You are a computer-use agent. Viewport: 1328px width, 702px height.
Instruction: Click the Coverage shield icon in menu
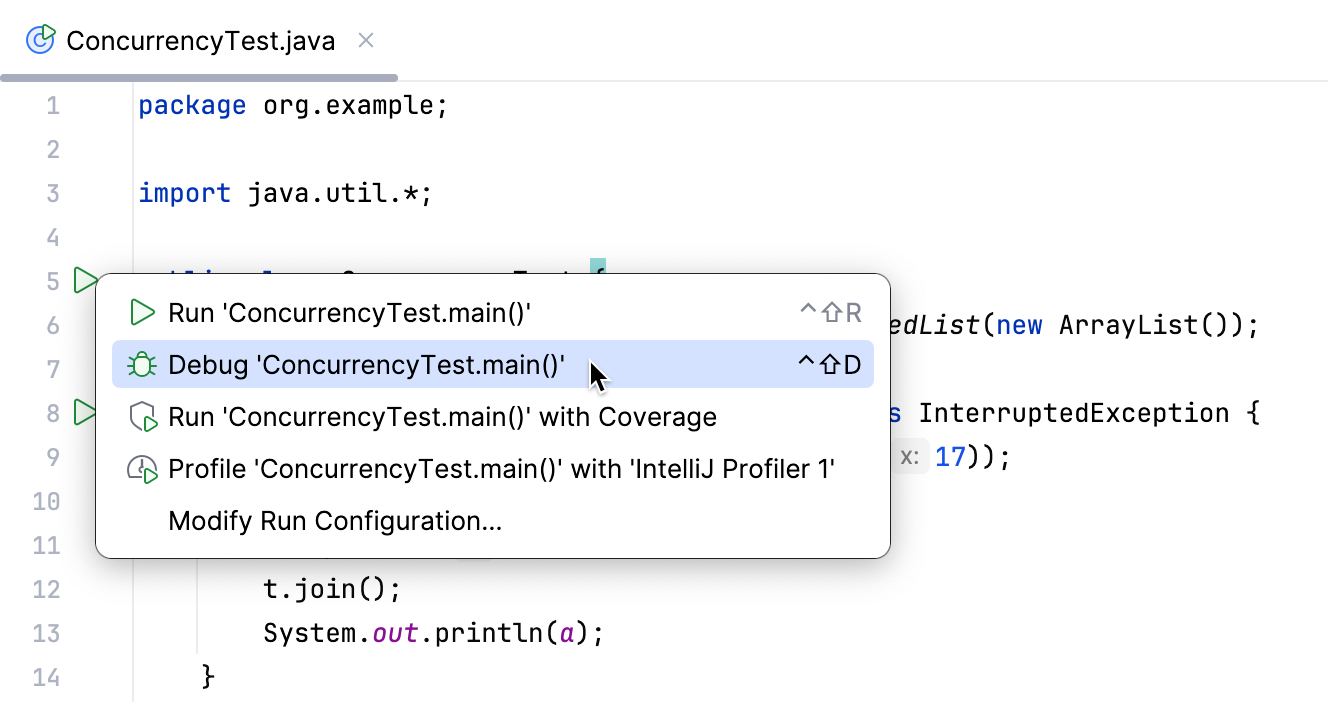coord(144,417)
